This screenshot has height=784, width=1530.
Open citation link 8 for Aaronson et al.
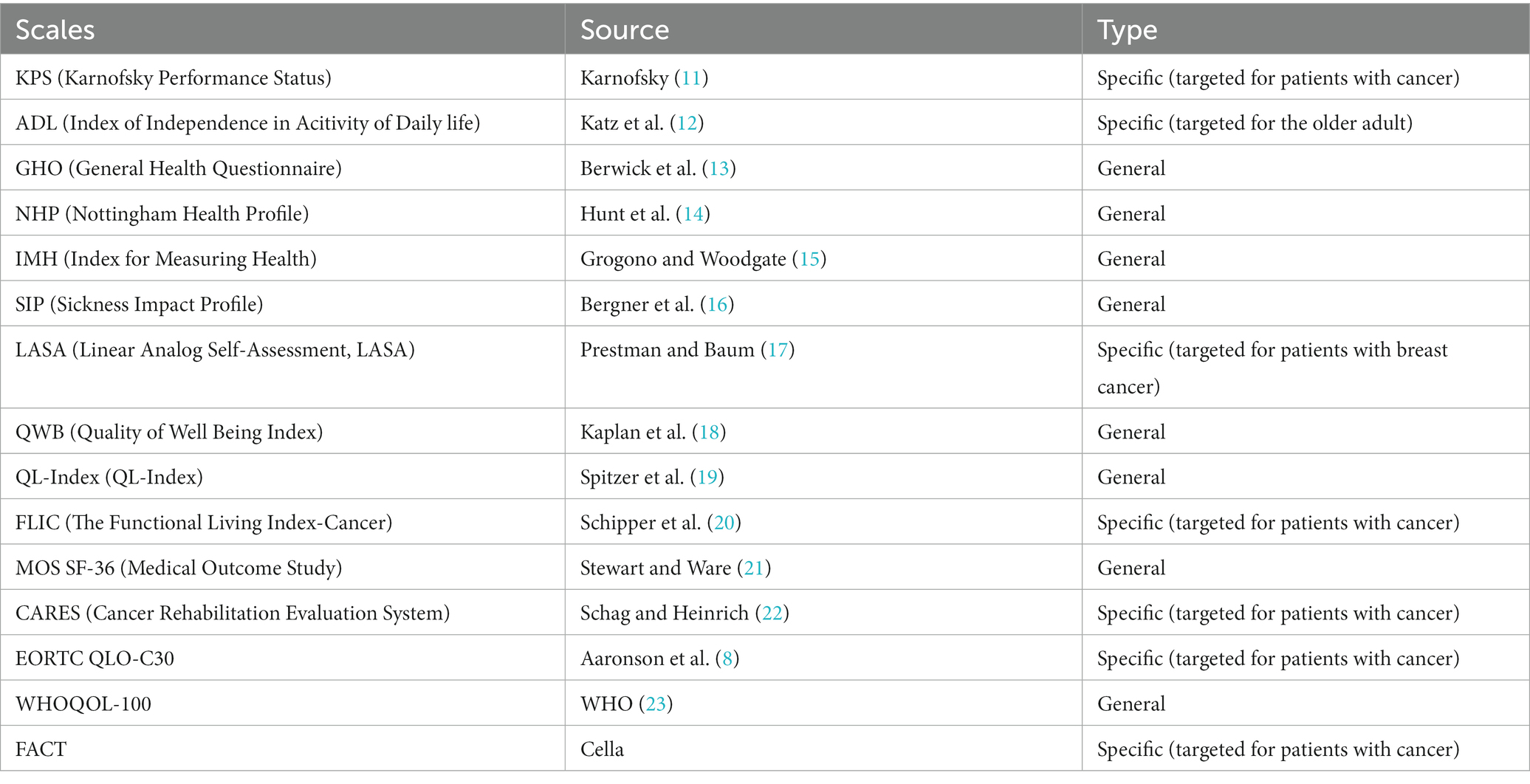click(727, 659)
